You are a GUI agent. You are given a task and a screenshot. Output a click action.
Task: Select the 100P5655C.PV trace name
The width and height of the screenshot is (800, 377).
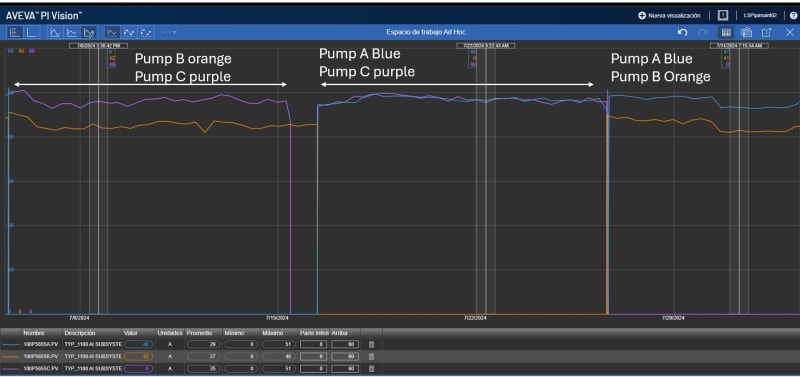[41, 368]
